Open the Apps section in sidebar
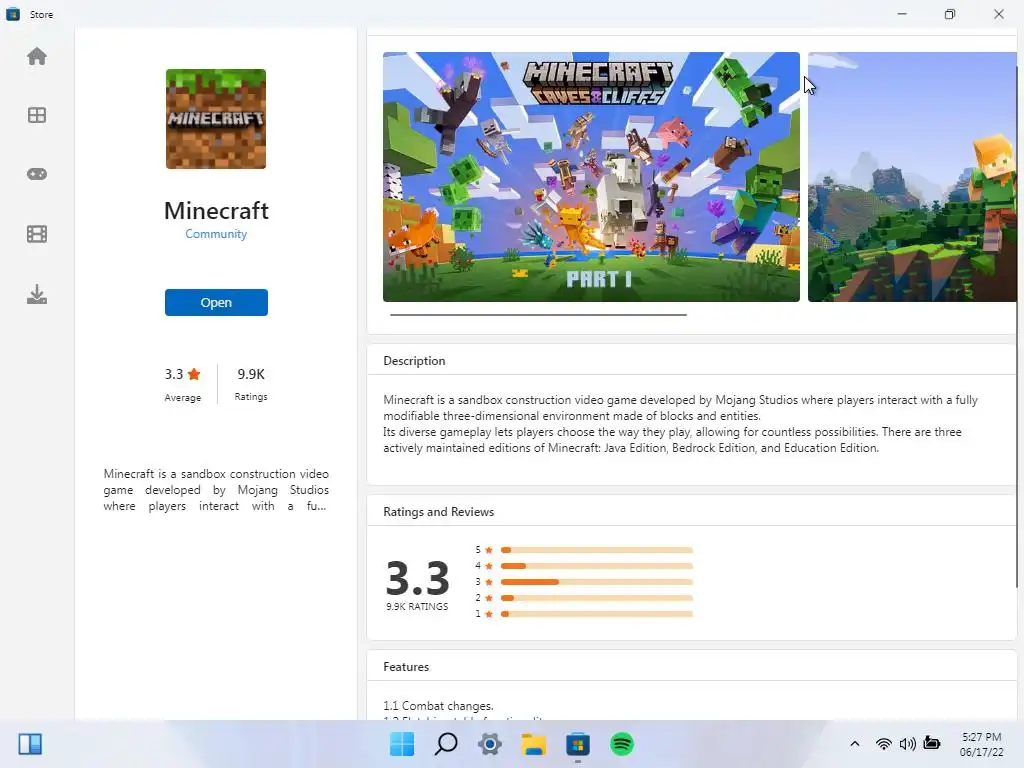 pos(37,116)
